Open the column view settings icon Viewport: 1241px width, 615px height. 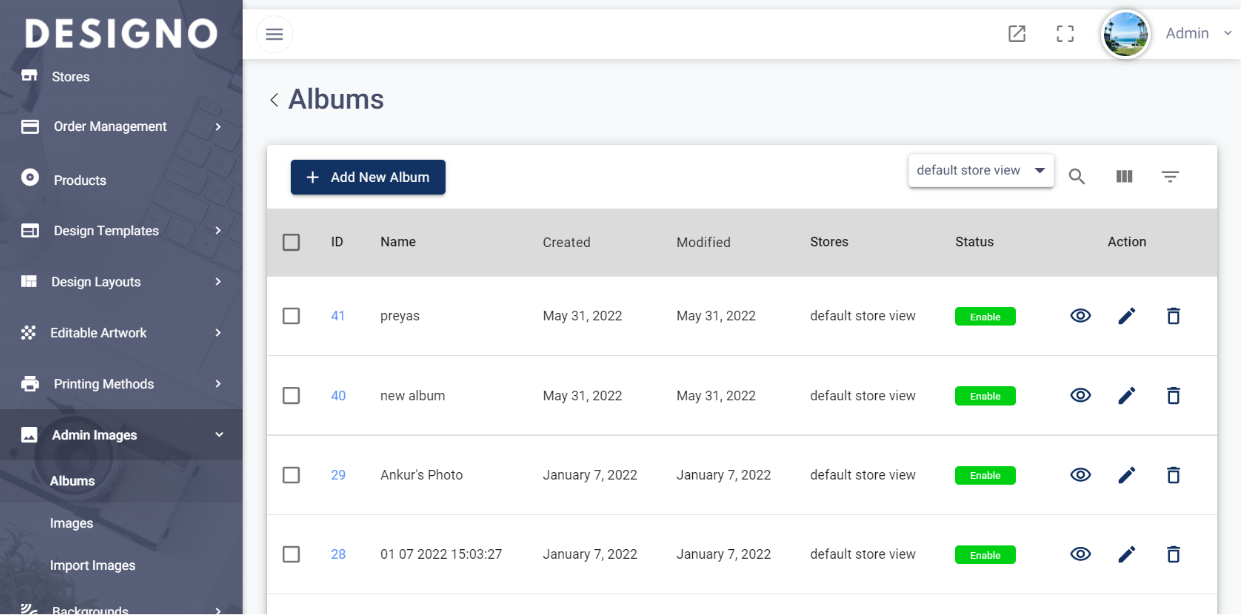1124,177
